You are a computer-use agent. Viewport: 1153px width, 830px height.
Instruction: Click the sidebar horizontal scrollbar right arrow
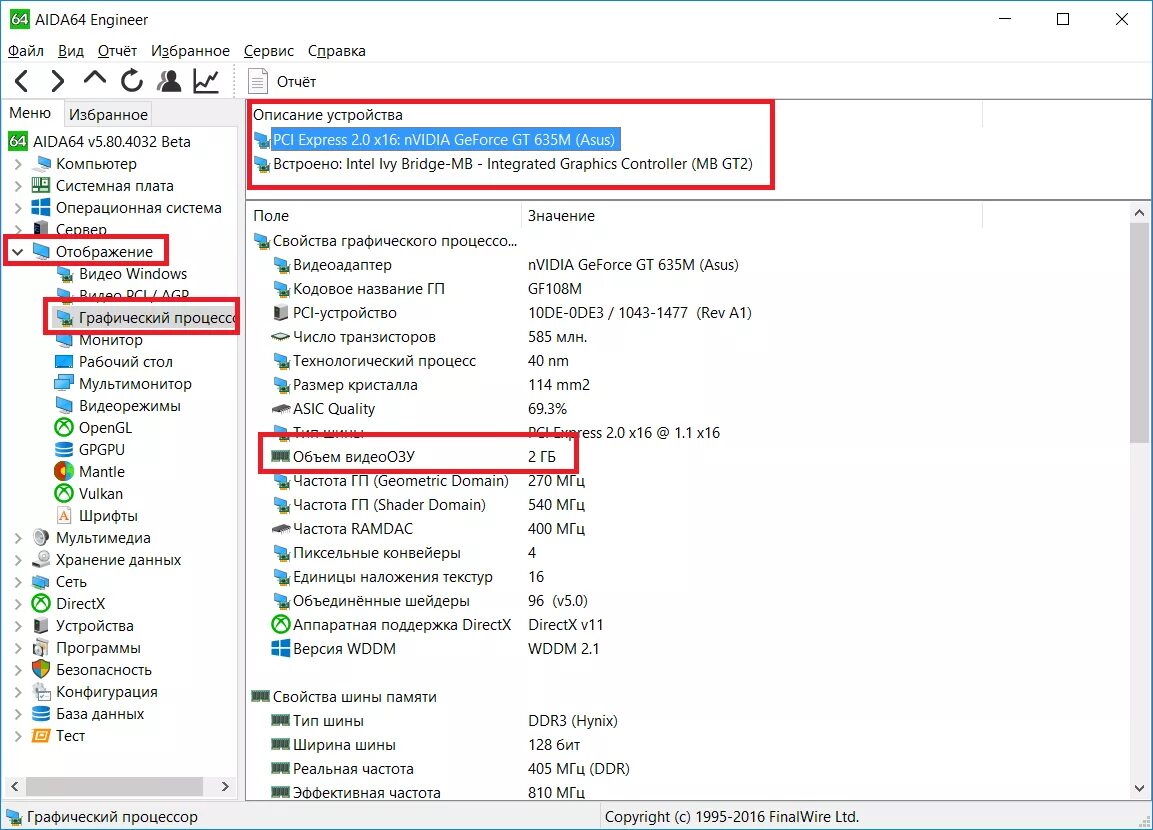226,787
